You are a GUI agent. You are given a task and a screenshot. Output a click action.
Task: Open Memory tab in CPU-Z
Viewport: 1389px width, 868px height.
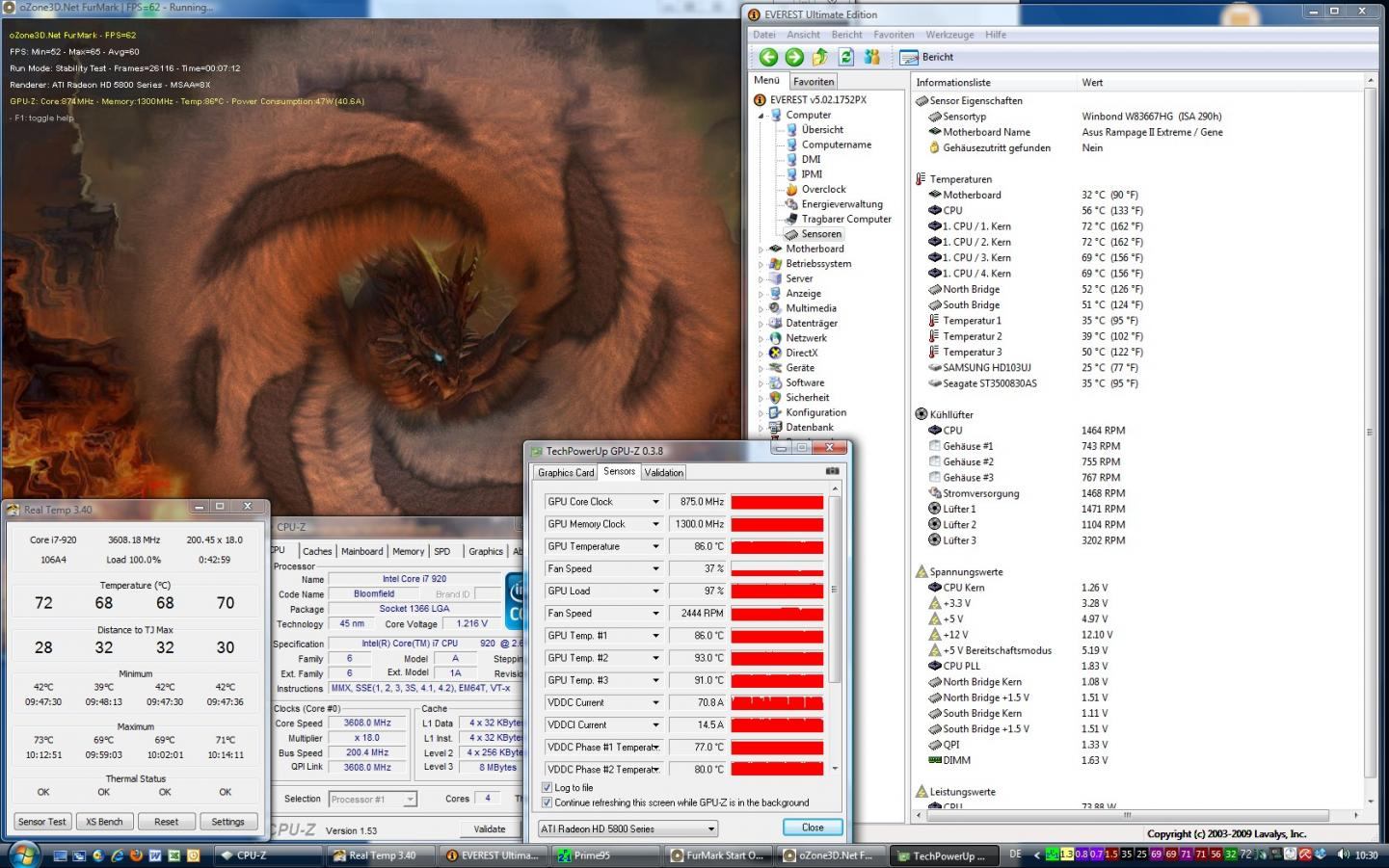408,551
